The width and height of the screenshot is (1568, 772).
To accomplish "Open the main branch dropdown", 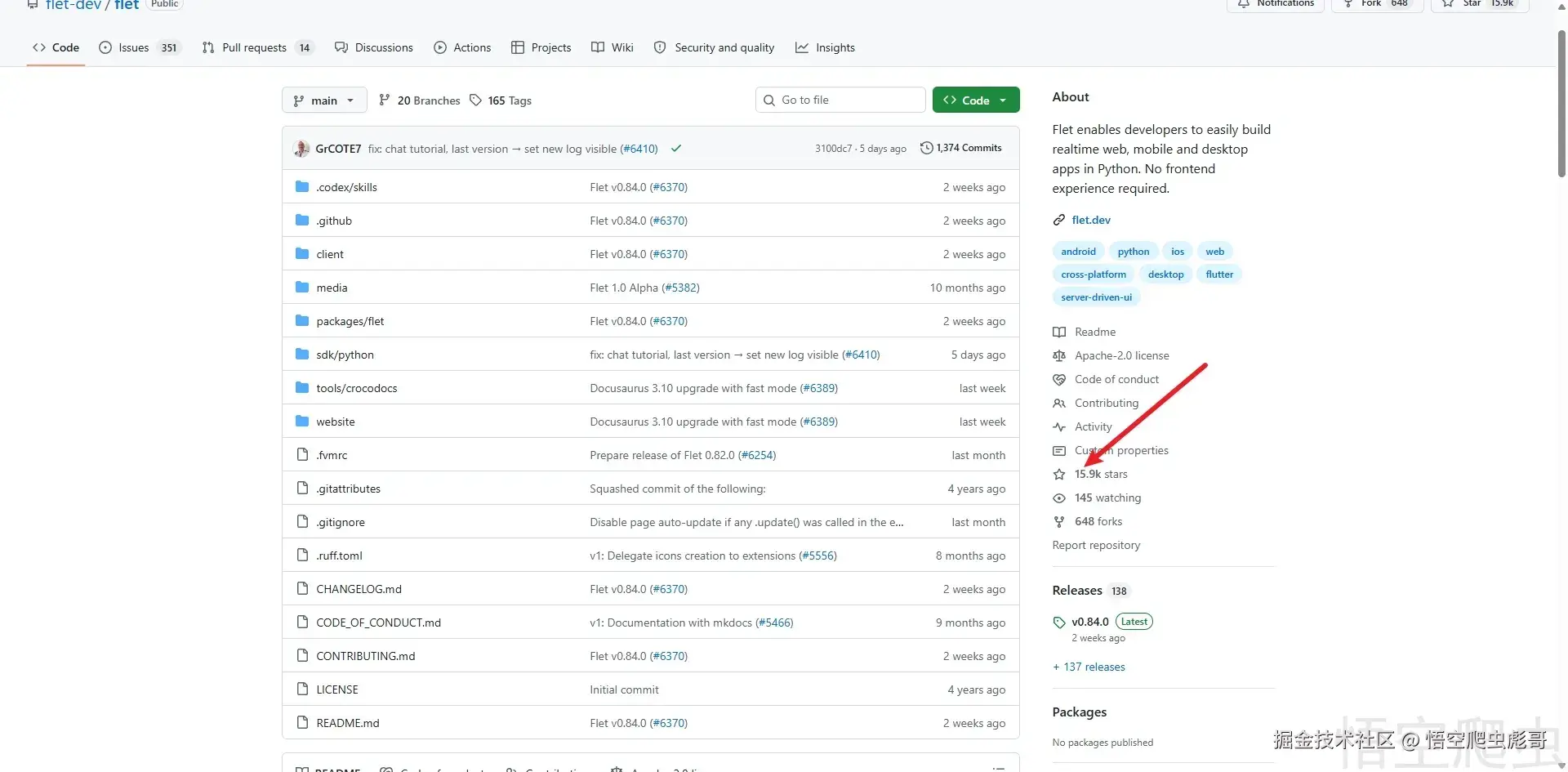I will (324, 100).
